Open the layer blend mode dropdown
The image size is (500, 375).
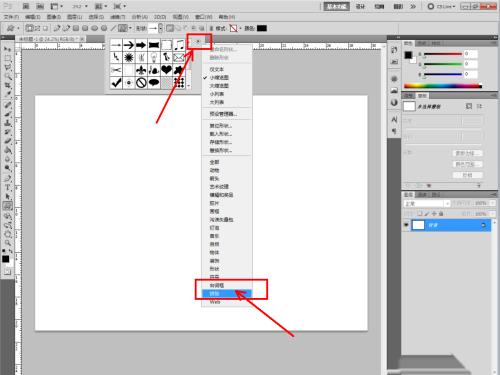tap(427, 203)
